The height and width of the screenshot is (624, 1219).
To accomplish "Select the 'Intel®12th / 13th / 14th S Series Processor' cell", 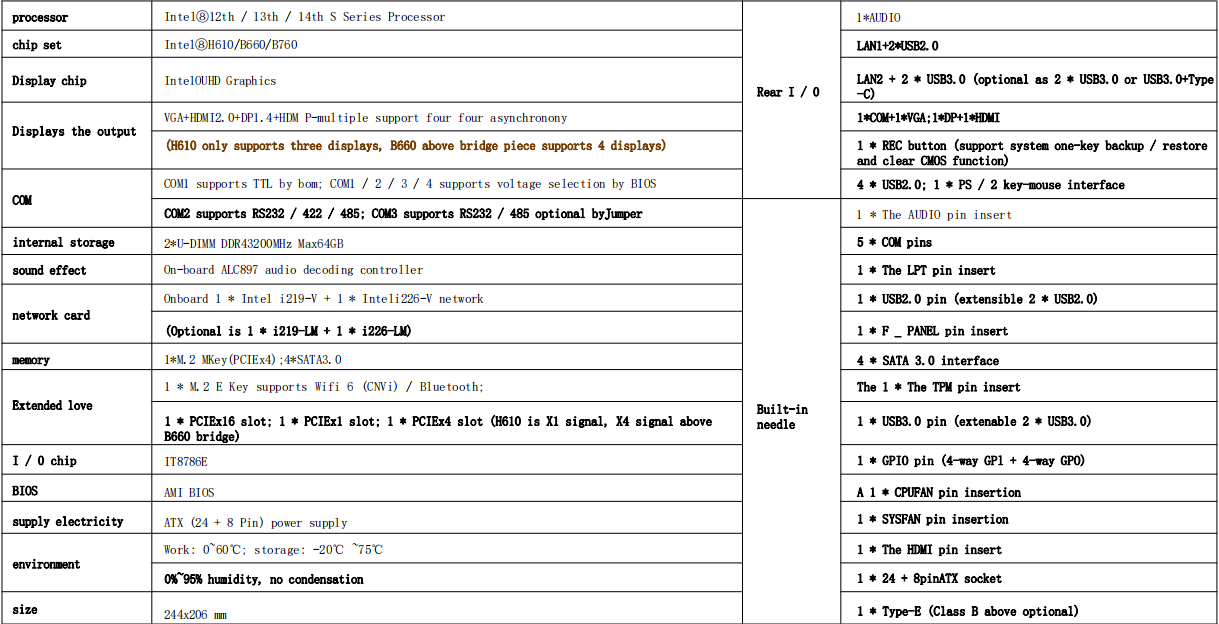I will (305, 17).
